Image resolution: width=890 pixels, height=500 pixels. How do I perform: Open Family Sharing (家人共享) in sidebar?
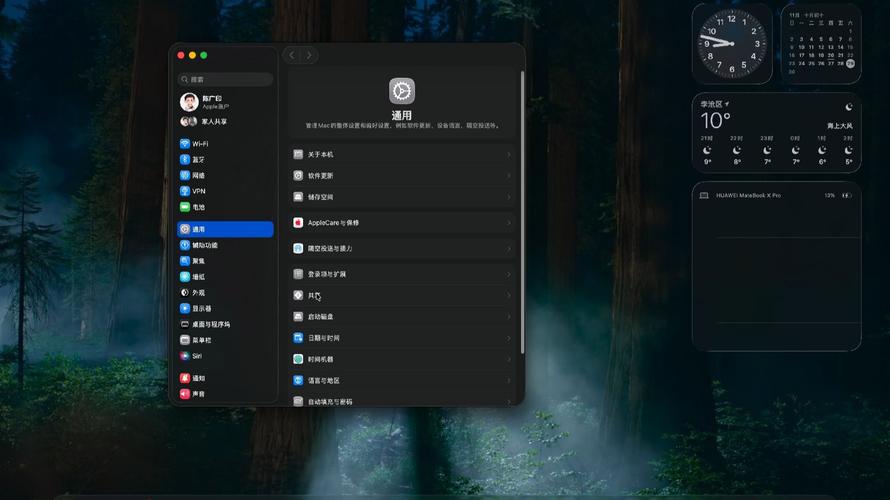click(225, 121)
